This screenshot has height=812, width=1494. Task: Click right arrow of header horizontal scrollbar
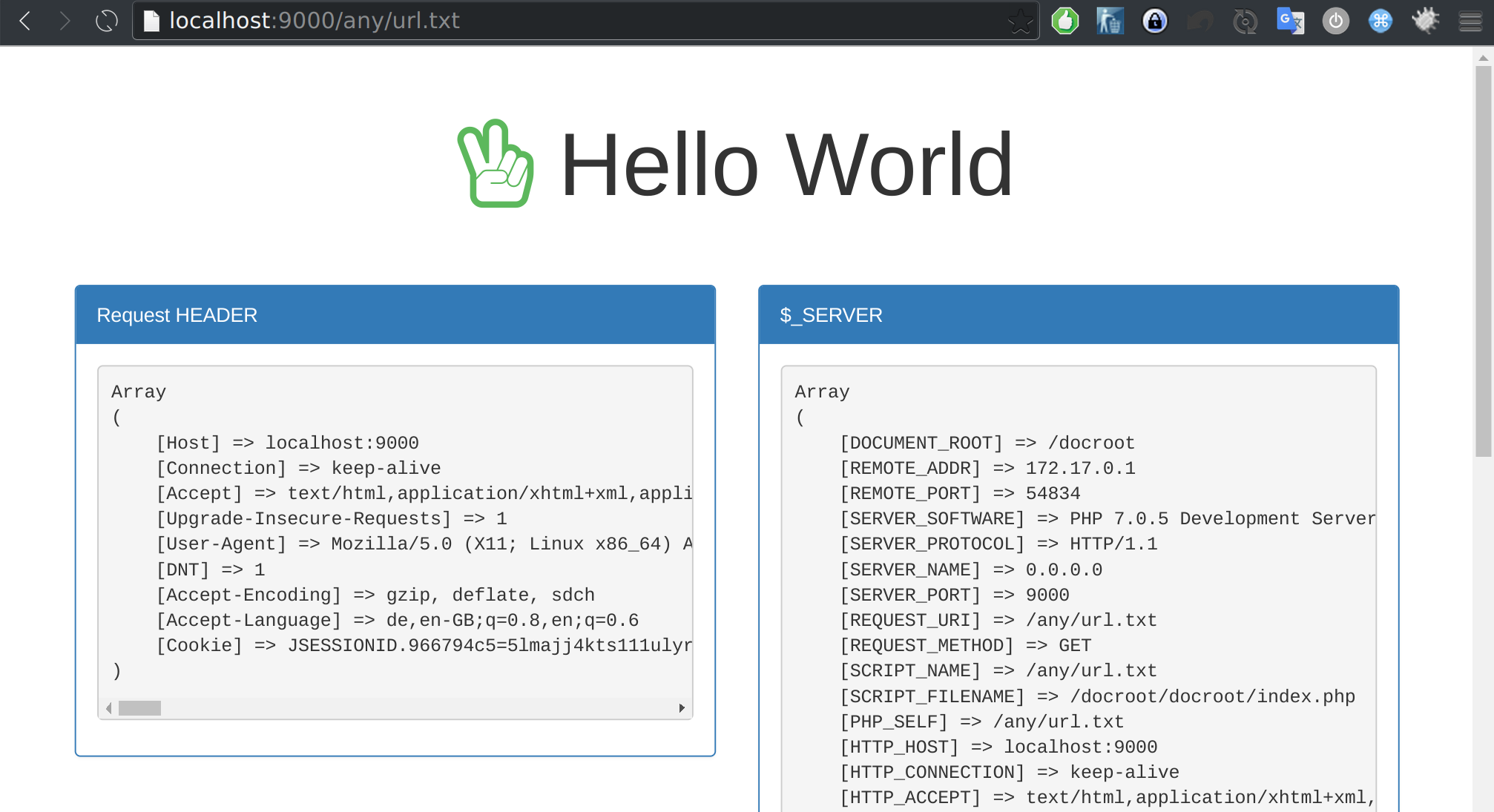click(682, 708)
